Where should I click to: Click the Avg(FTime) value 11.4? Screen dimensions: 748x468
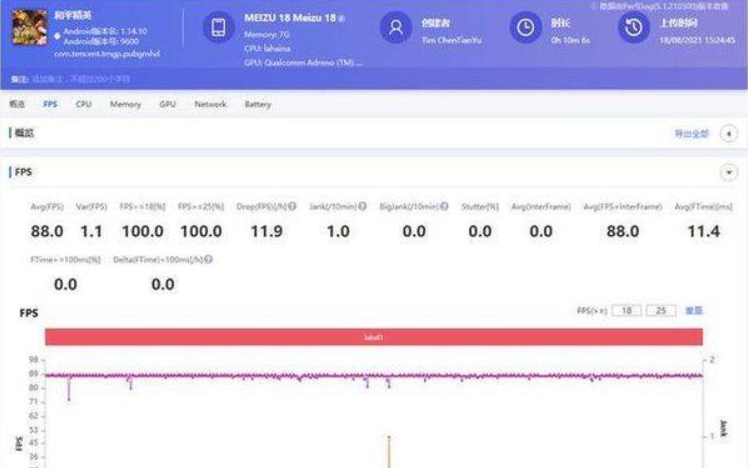[x=704, y=231]
